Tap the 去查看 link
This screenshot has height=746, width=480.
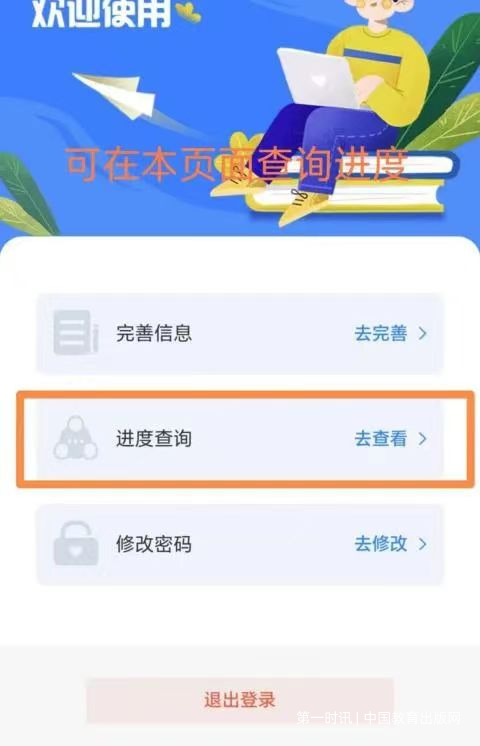pos(381,439)
